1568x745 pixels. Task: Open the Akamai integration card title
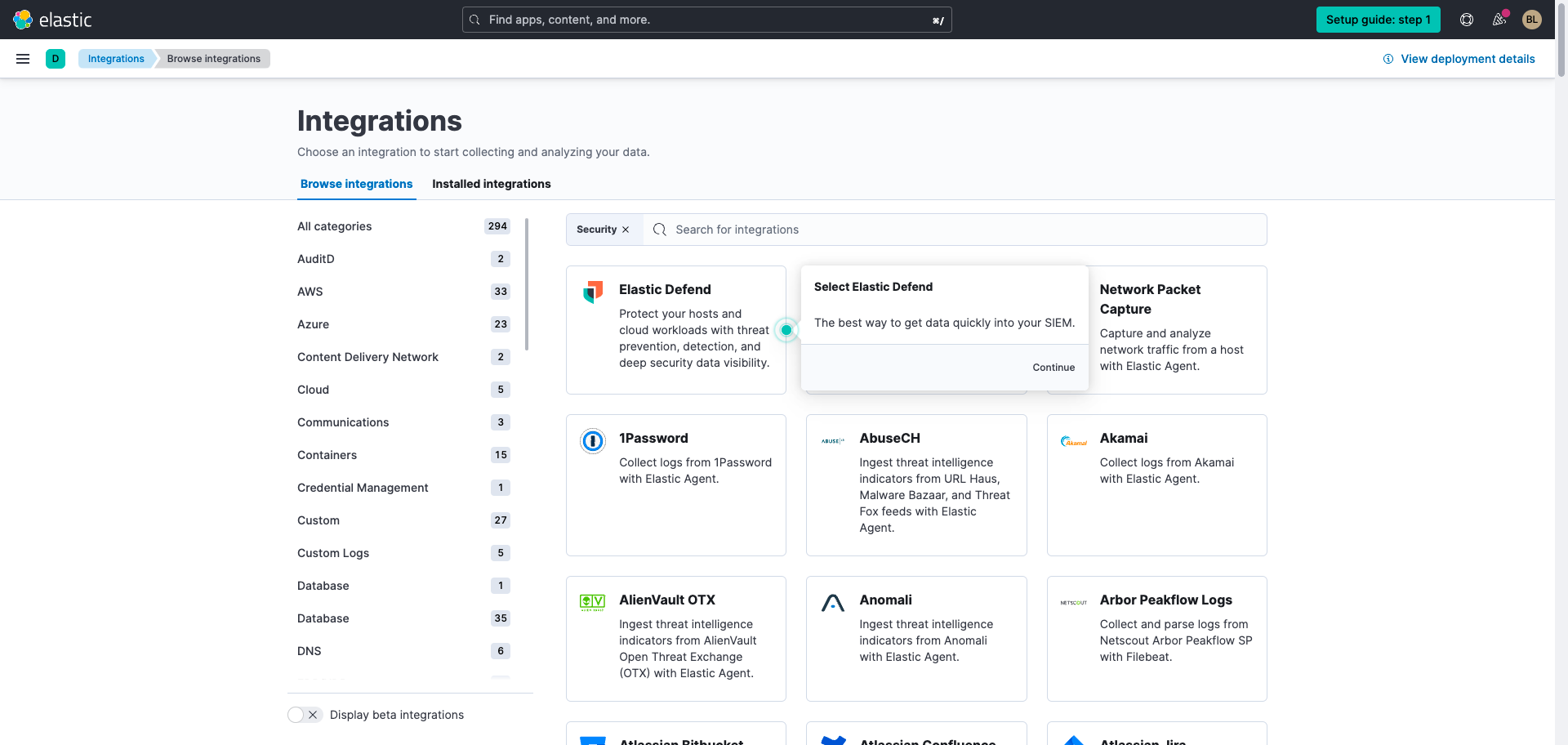[1124, 439]
